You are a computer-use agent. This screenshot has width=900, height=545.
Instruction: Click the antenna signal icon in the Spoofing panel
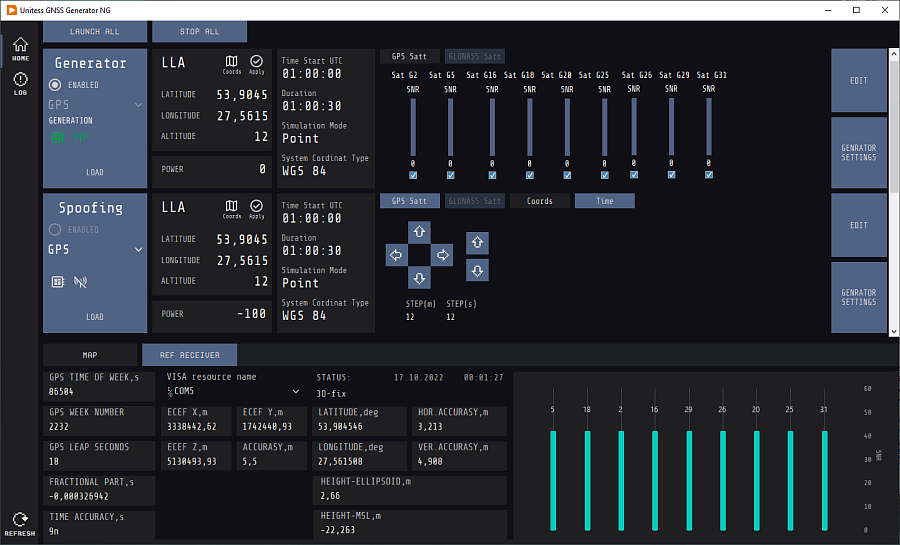point(81,282)
